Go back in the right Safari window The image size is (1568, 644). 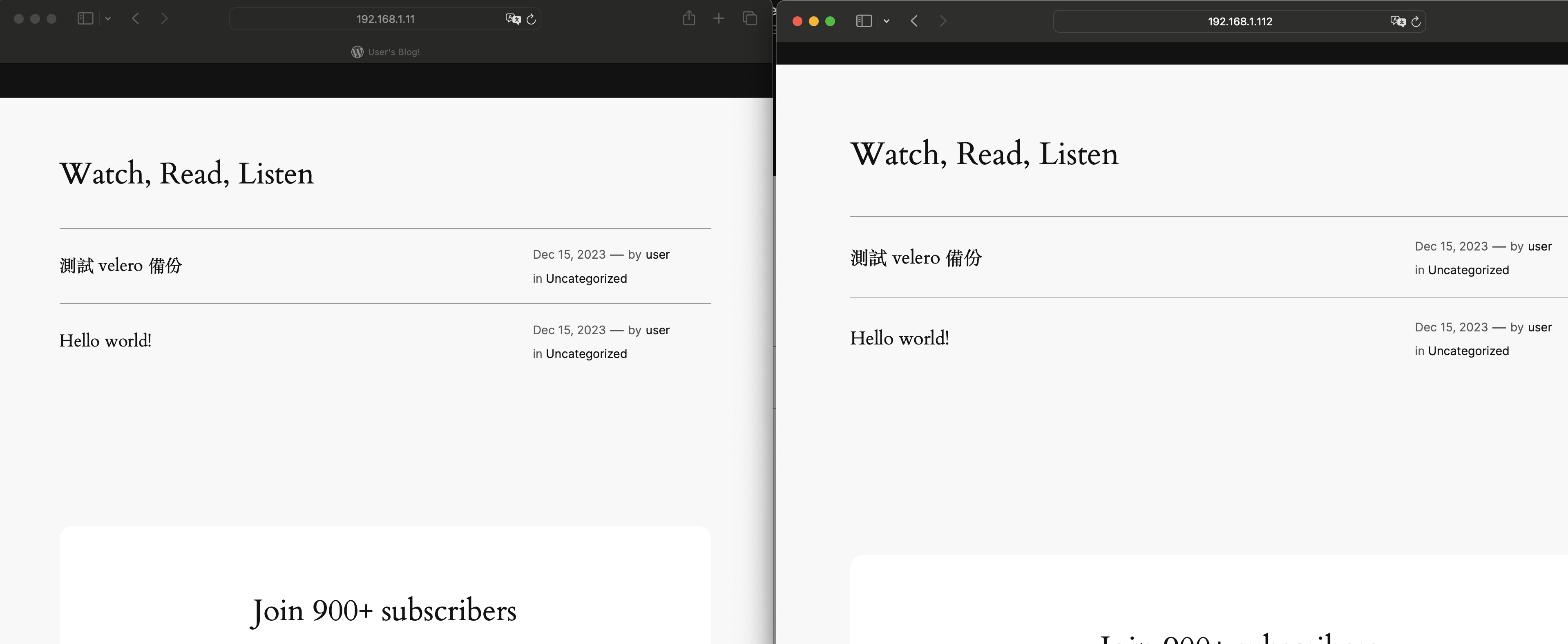[x=914, y=21]
